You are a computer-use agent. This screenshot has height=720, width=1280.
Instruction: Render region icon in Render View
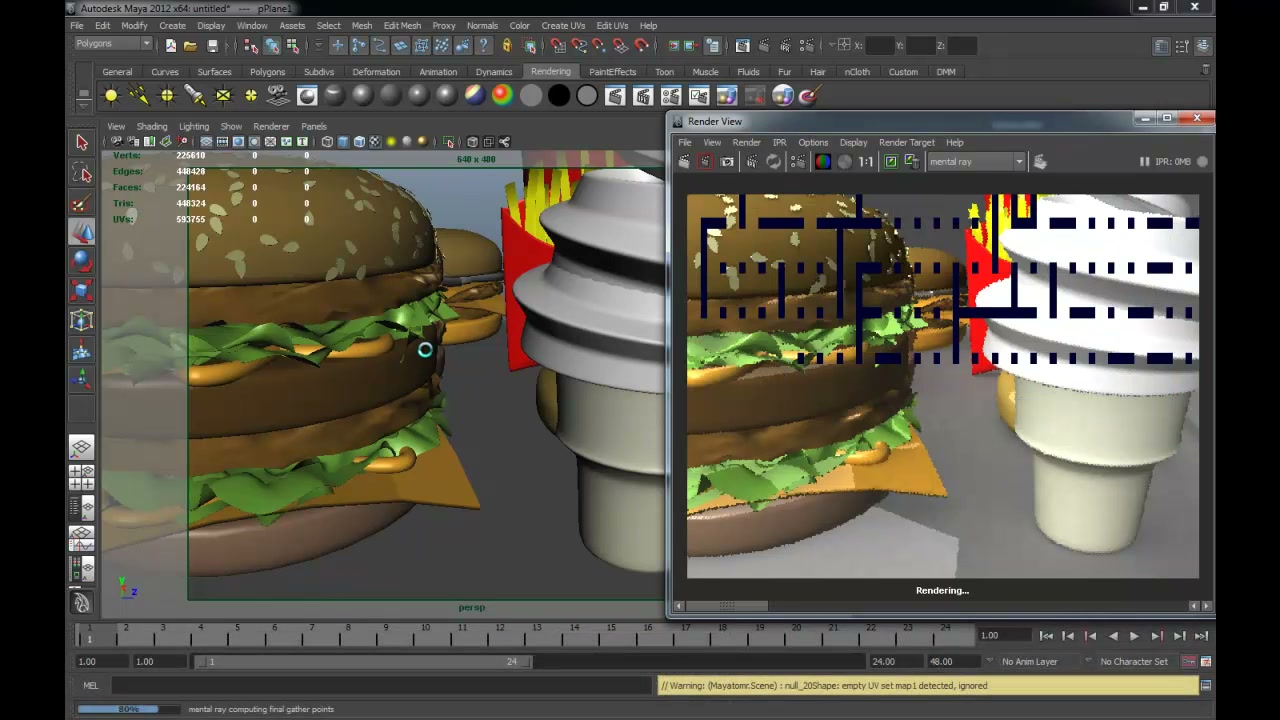tap(705, 162)
